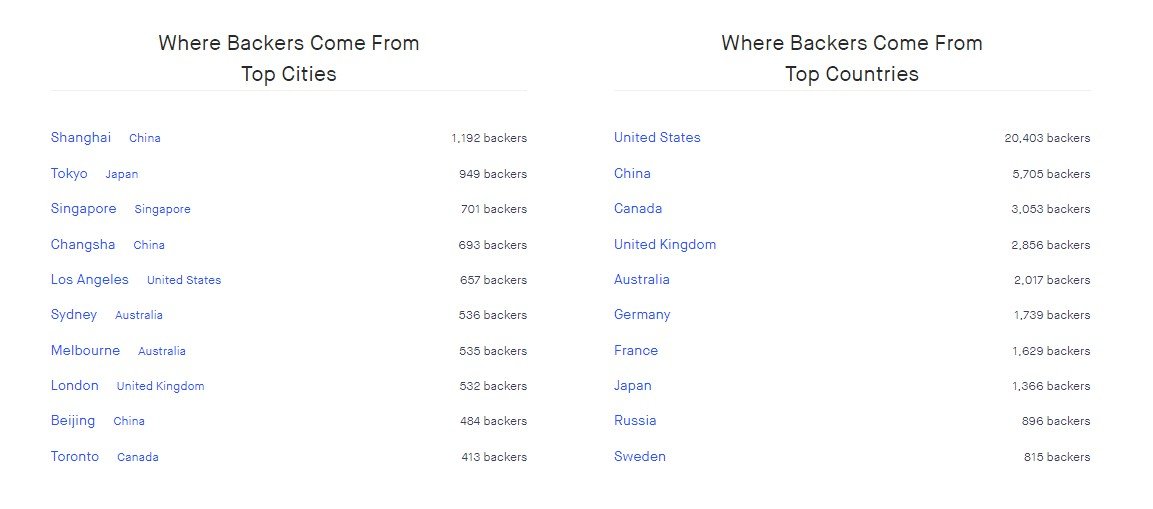The height and width of the screenshot is (509, 1153).
Task: Open the Beijing city link
Action: [73, 421]
